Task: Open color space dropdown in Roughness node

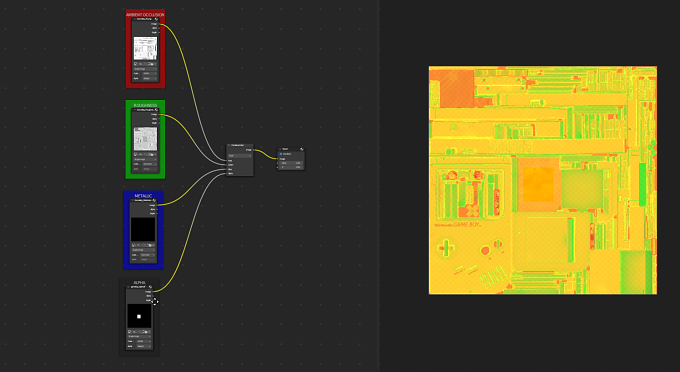Action: pos(149,164)
